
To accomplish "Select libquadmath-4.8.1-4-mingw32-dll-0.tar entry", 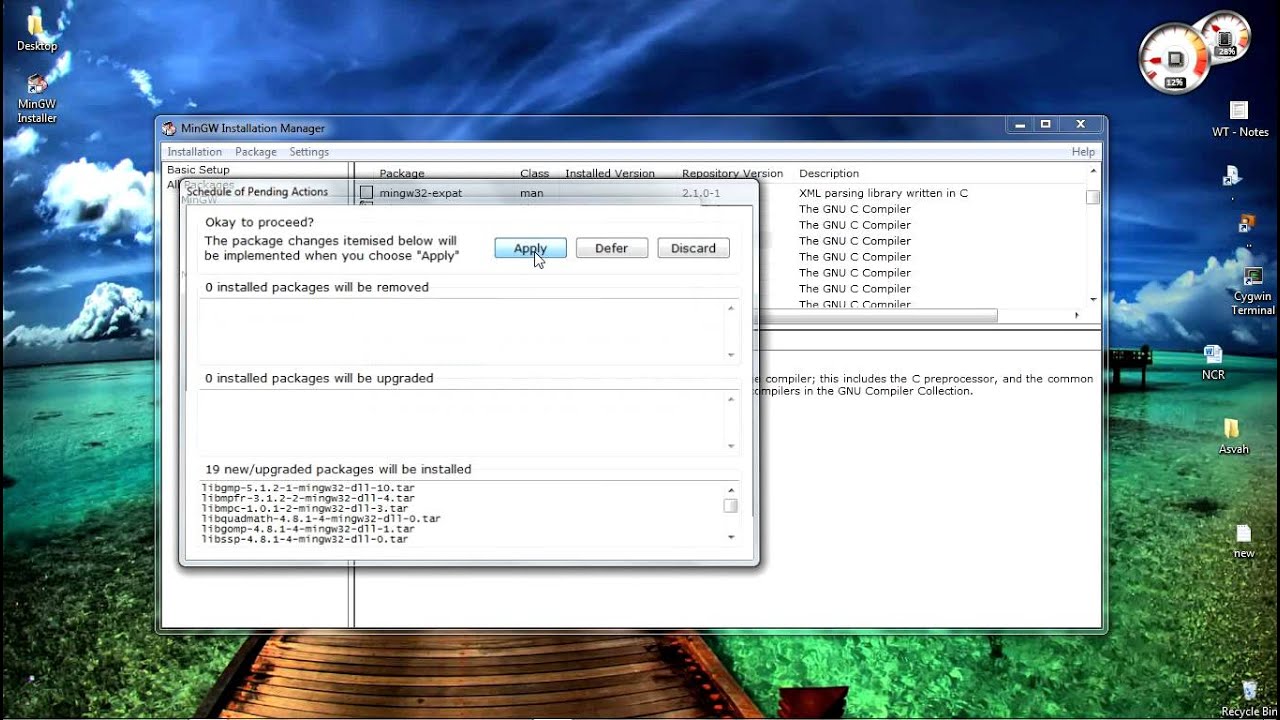I will point(321,519).
